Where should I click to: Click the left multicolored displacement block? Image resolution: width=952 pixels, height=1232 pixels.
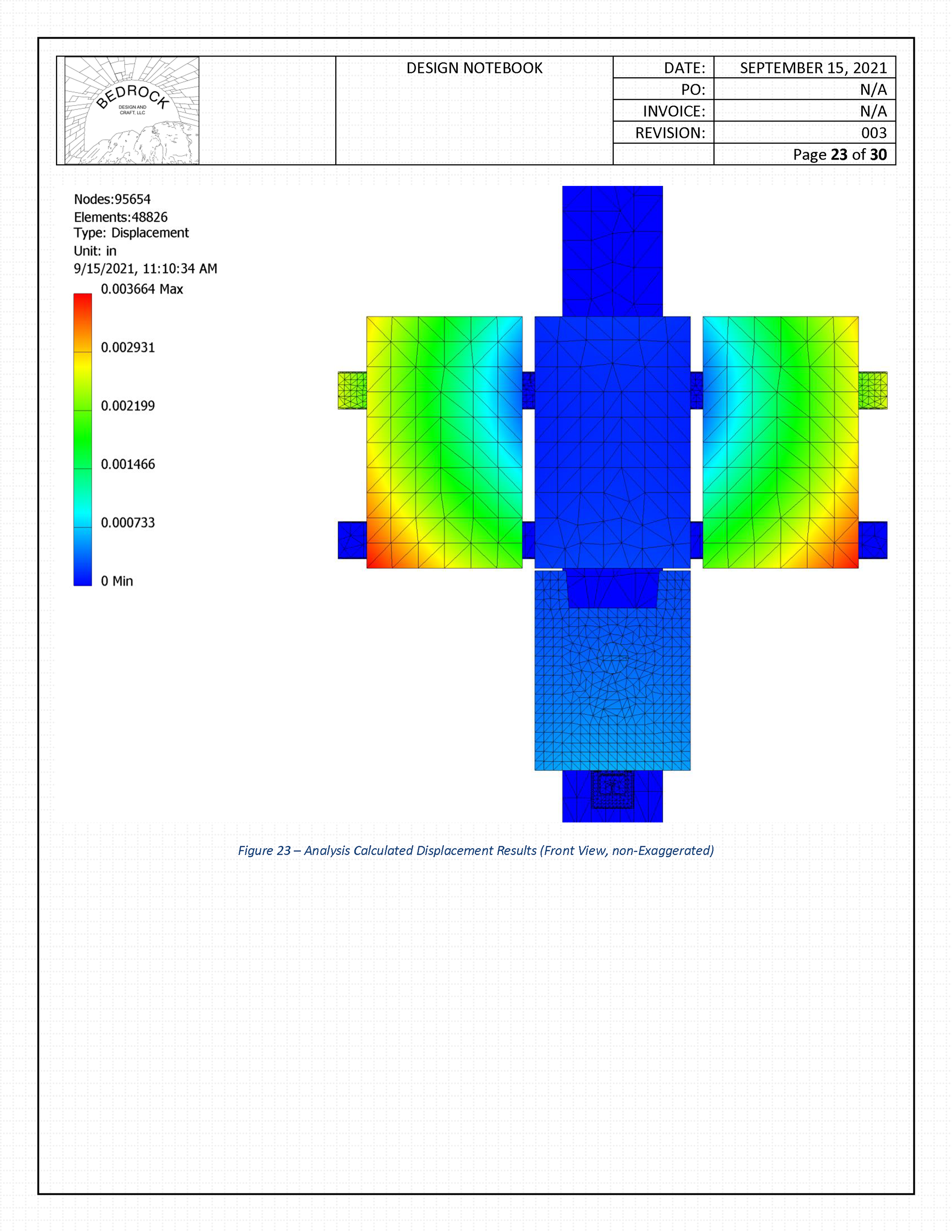(x=444, y=442)
